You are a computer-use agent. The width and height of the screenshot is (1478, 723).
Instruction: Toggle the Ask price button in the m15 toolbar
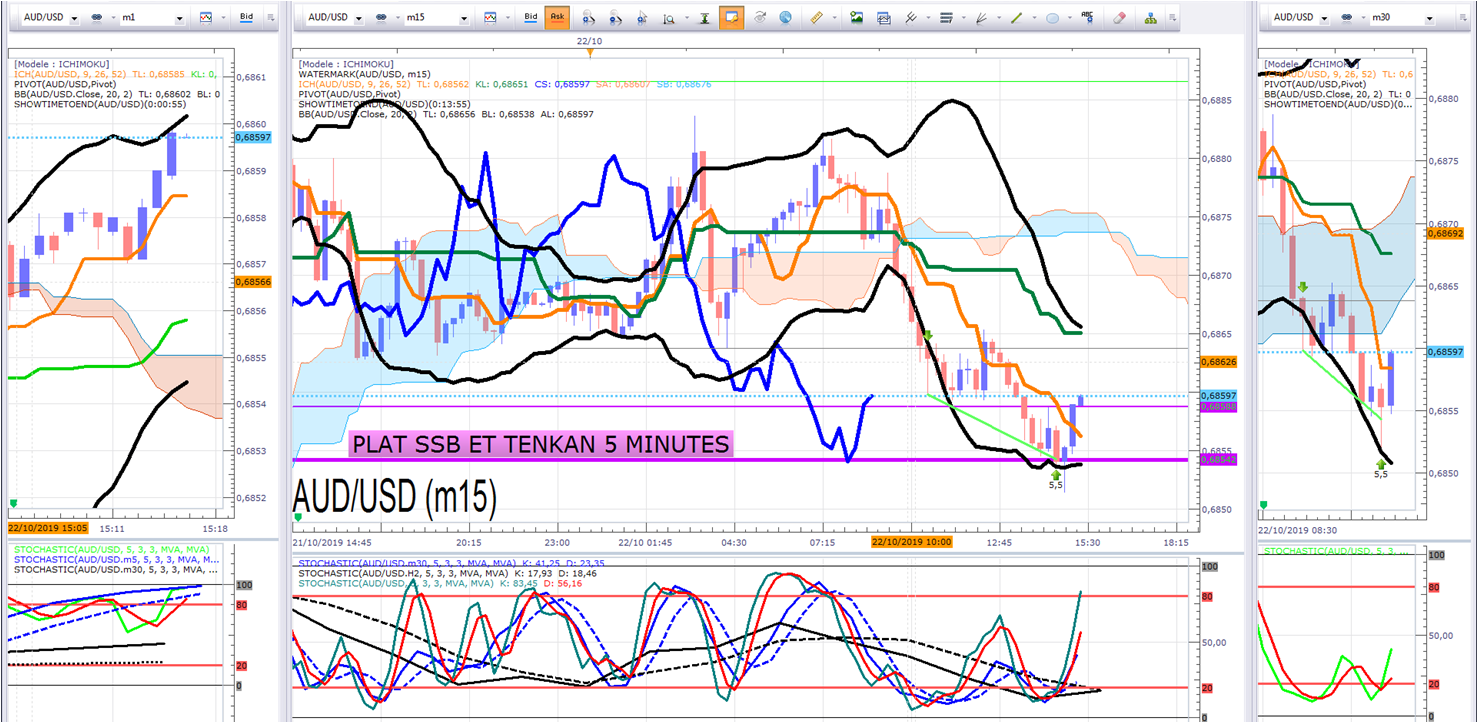pyautogui.click(x=557, y=18)
